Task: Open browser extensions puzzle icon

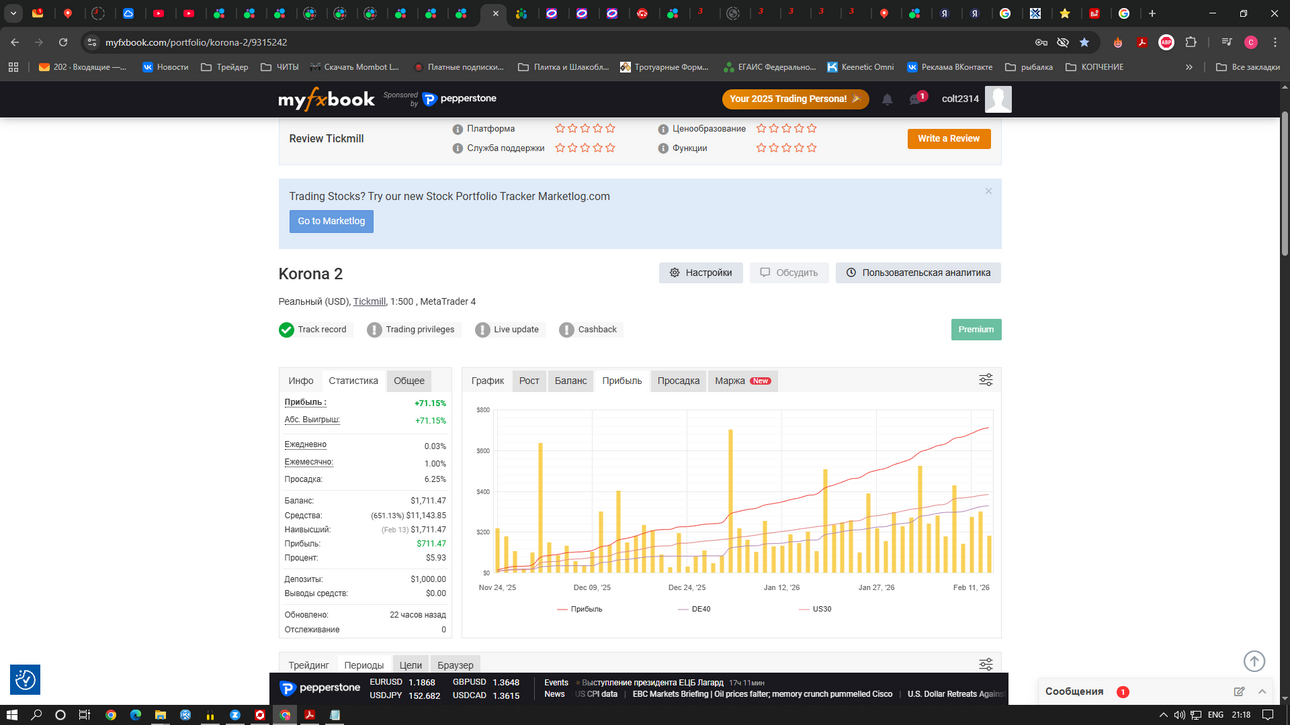Action: pos(1191,43)
